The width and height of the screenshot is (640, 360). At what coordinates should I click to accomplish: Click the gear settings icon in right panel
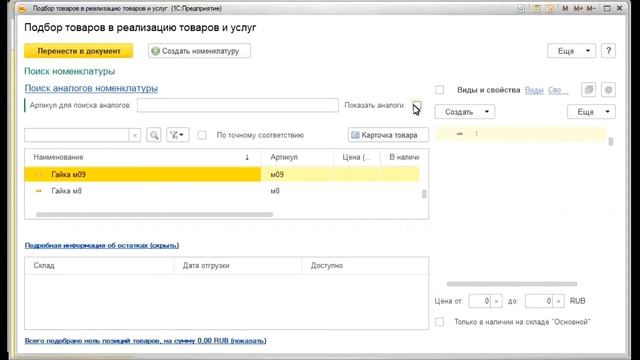coord(608,90)
